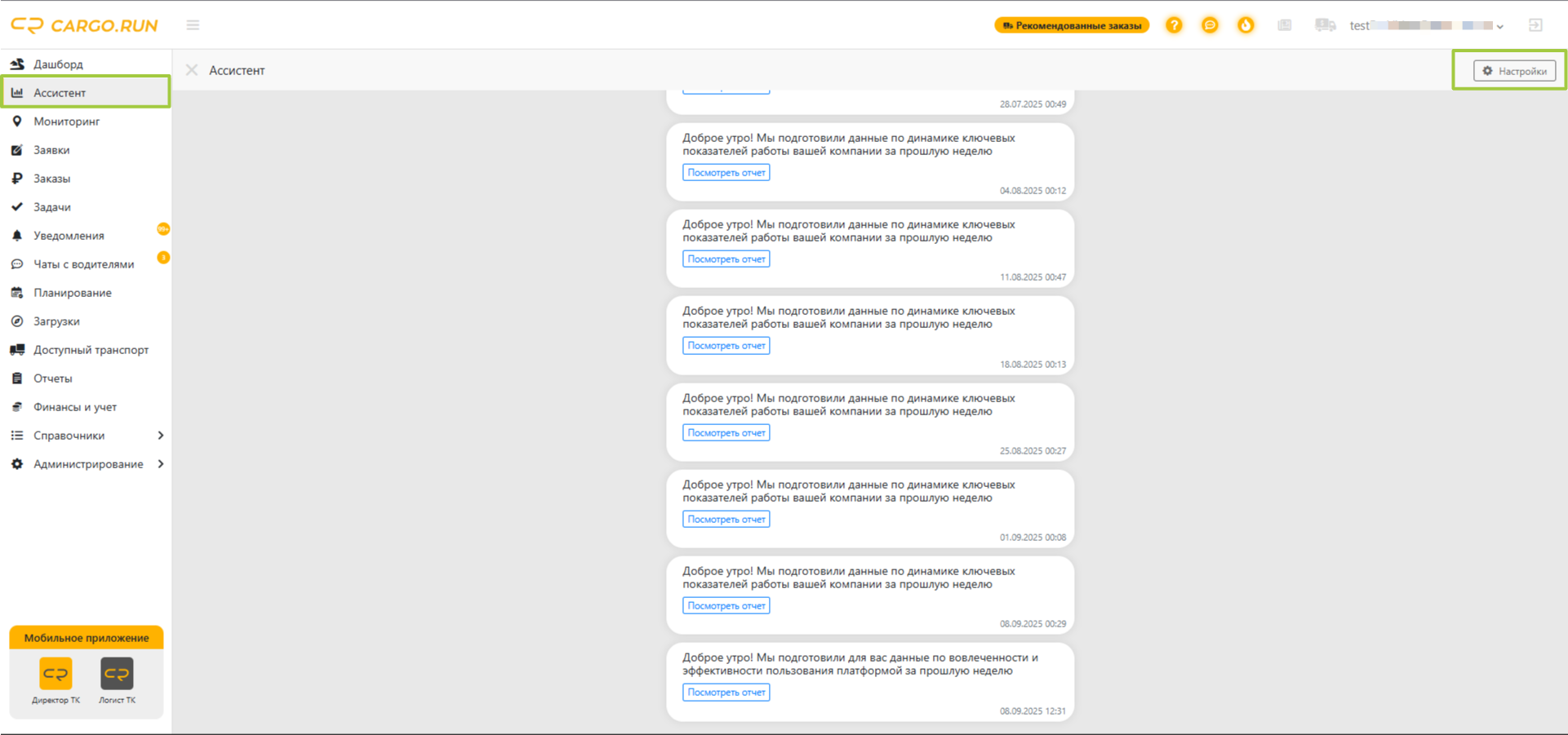Click the coins icon for Финансы и учет
The height and width of the screenshot is (735, 1568).
[17, 407]
